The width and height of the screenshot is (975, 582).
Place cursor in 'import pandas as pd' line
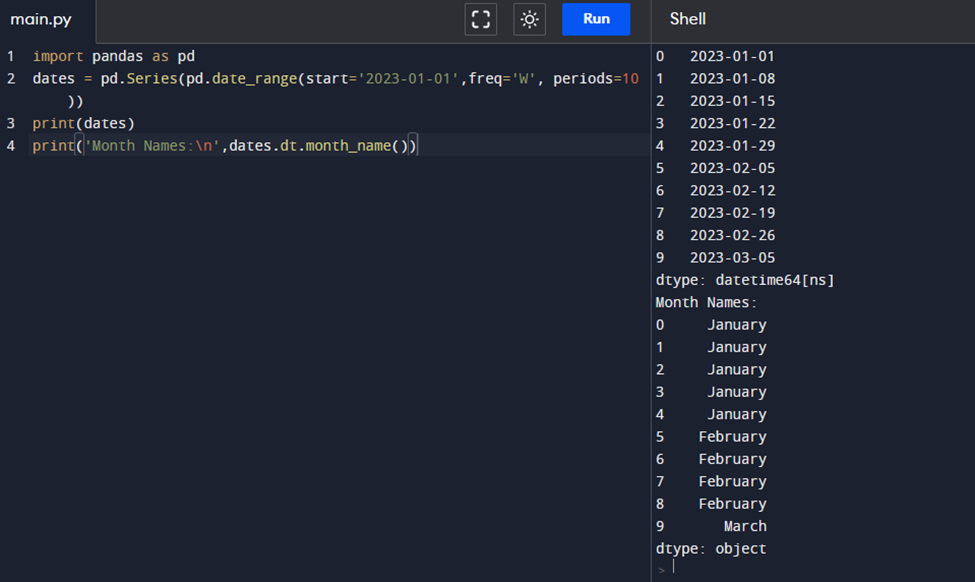113,56
